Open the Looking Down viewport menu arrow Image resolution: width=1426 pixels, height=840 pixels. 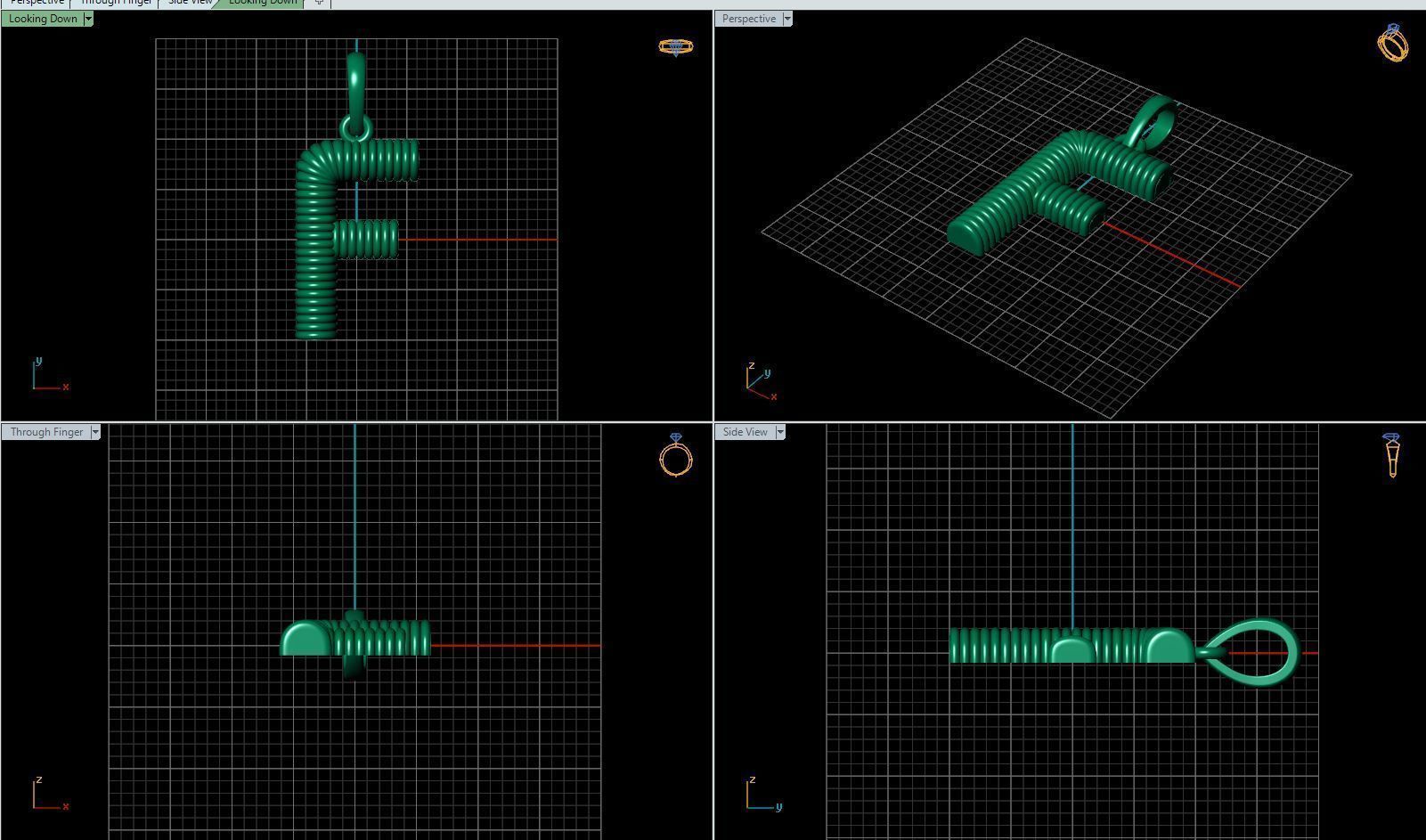pos(88,19)
